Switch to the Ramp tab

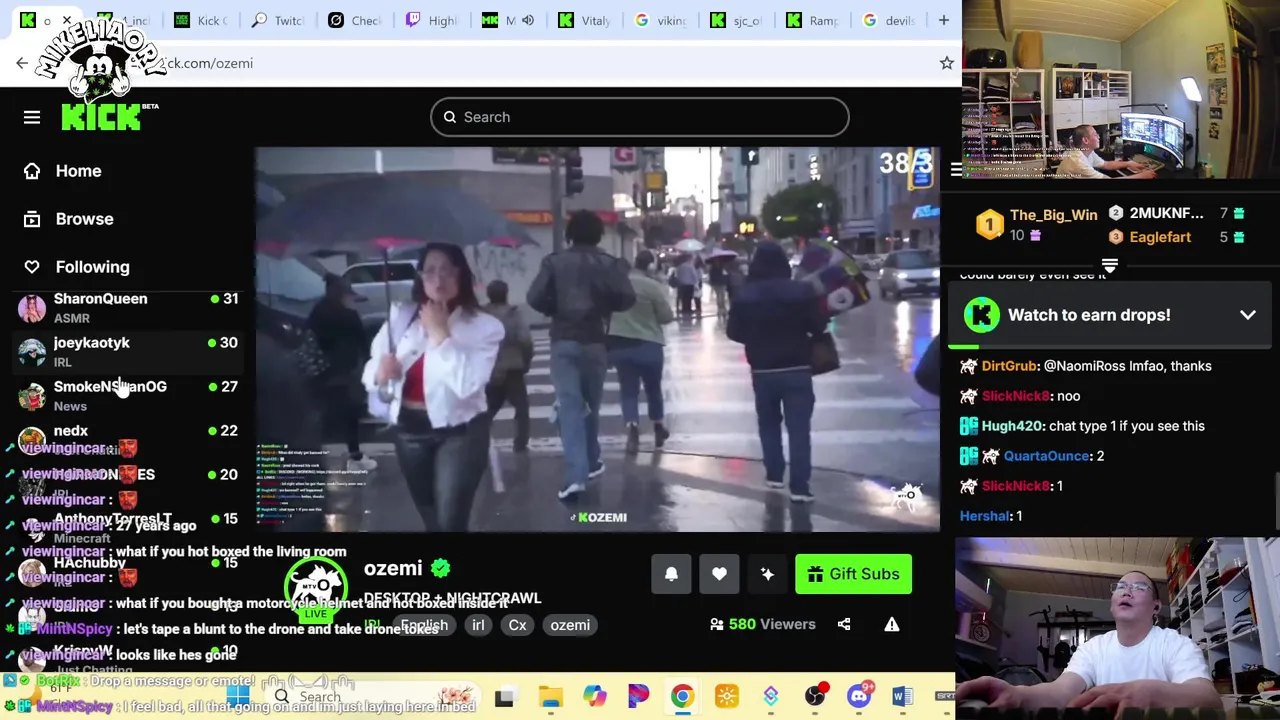click(x=813, y=20)
